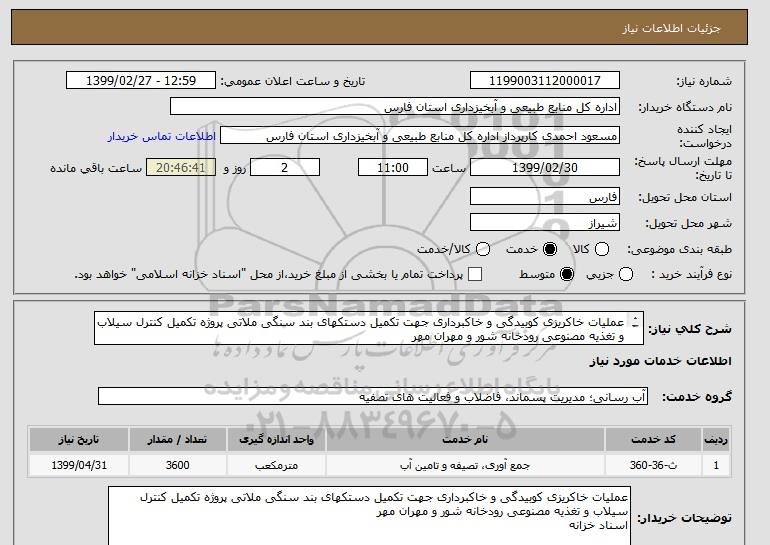770x545 pixels.
Task: Click the شهر محل تحویل field شیراز
Action: coord(545,222)
